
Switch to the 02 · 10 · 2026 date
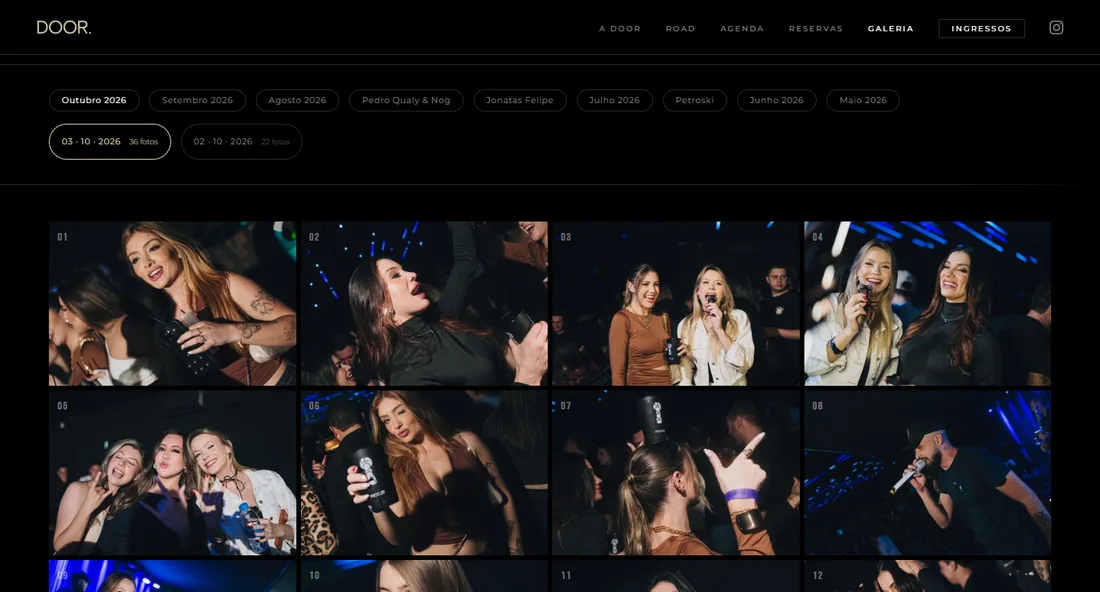coord(241,142)
